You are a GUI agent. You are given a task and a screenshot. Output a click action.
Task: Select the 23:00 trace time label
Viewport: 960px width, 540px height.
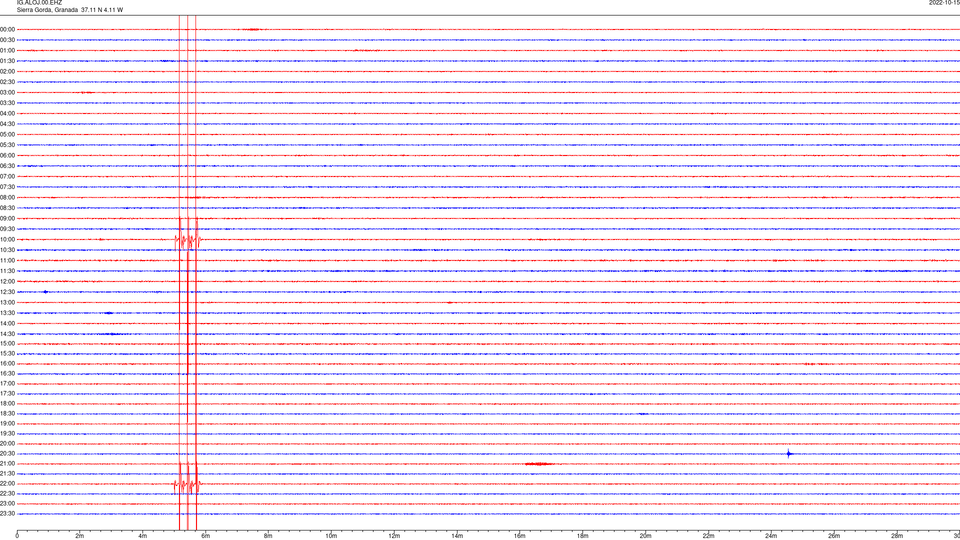click(x=7, y=504)
